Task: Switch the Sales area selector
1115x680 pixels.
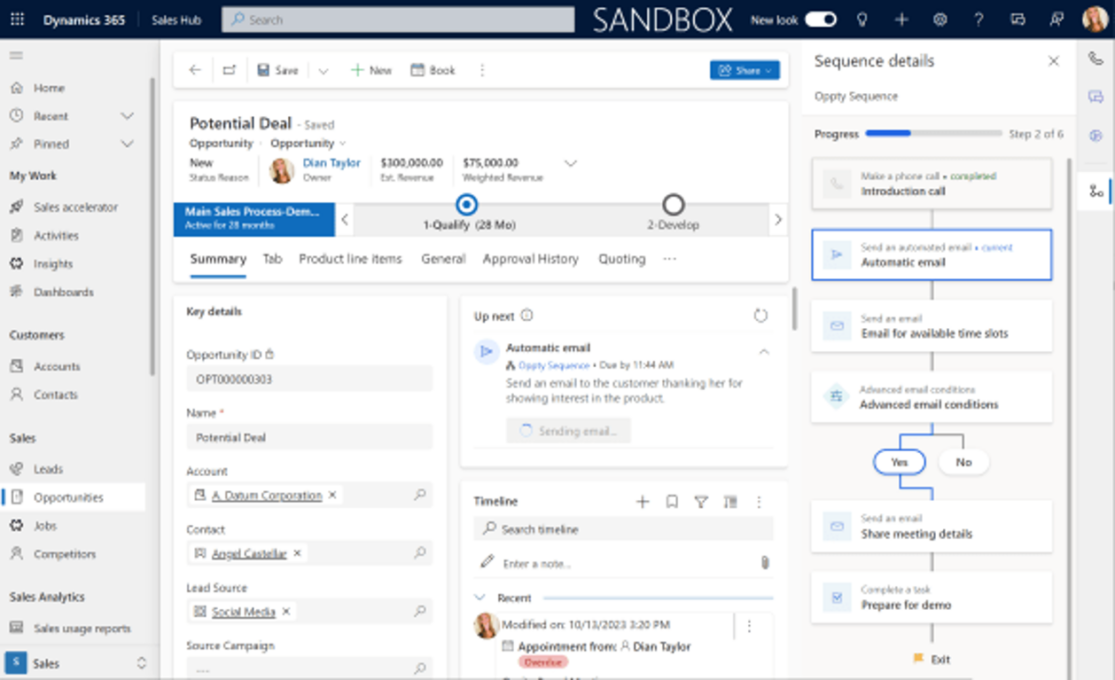Action: pos(75,663)
